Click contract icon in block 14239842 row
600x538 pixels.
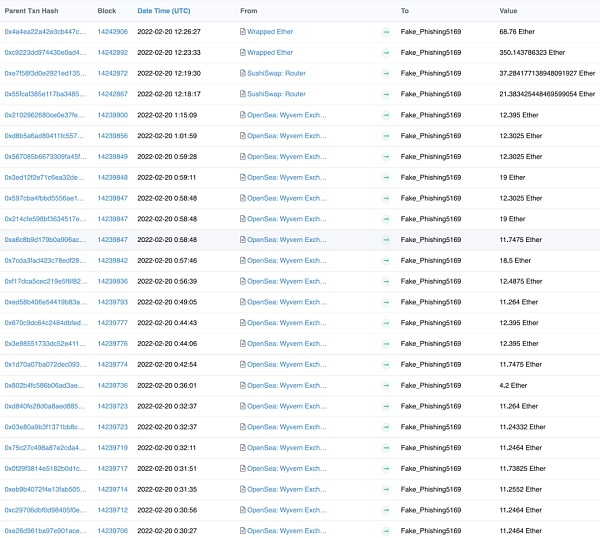[x=243, y=260]
